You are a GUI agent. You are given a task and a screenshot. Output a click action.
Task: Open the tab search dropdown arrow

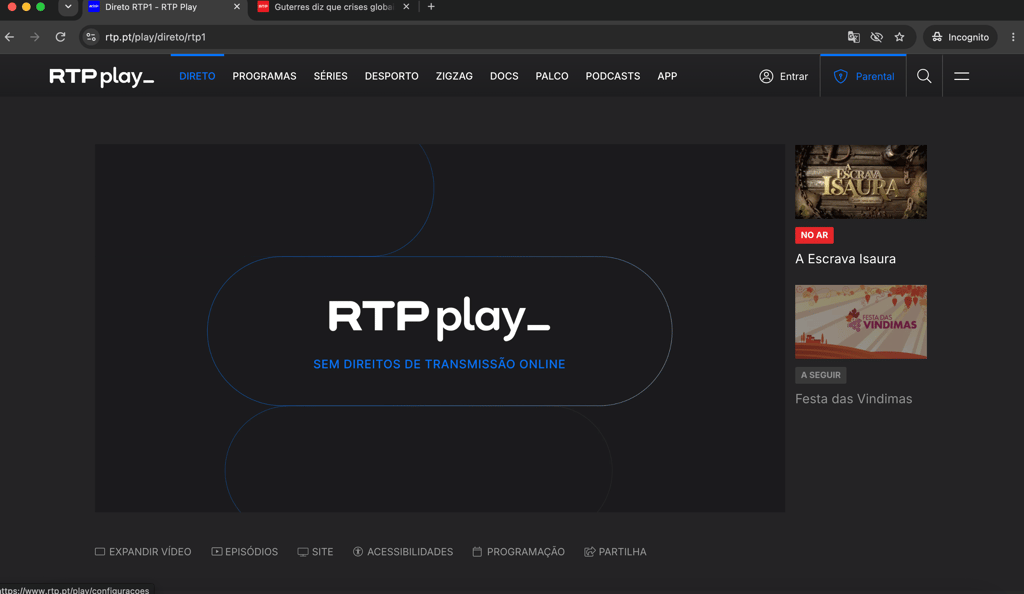[x=68, y=7]
